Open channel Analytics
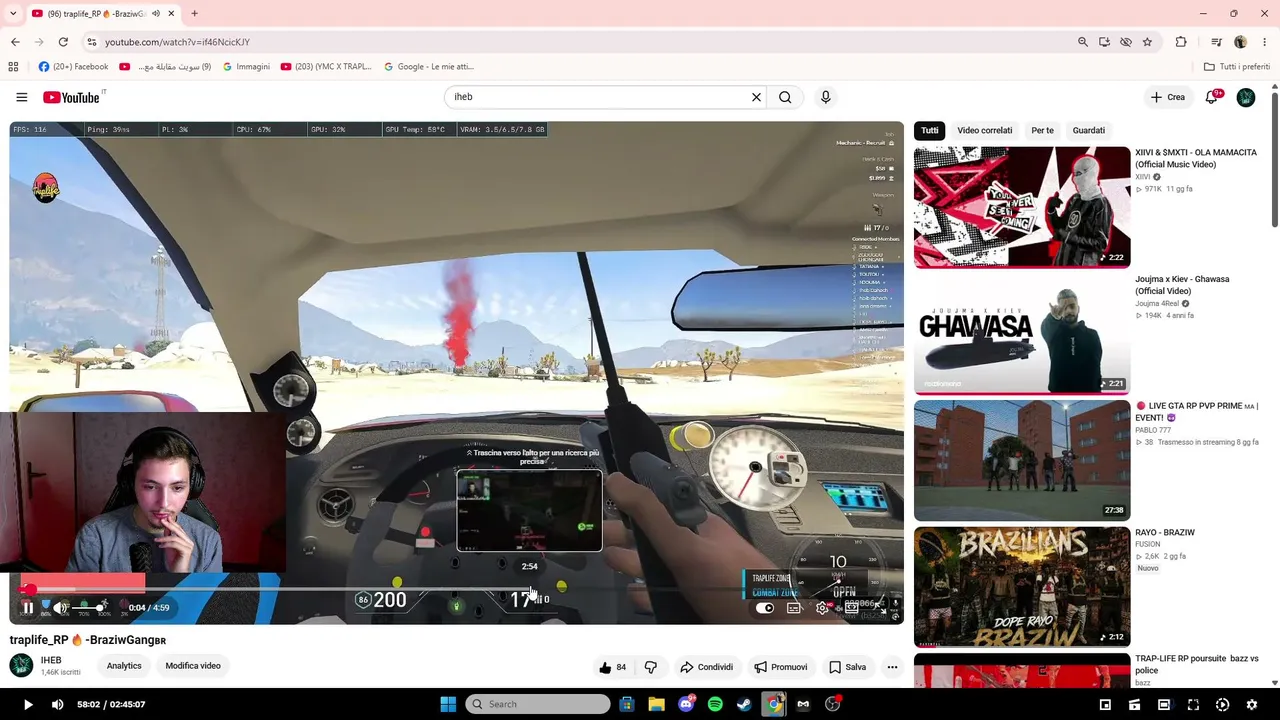 (124, 666)
